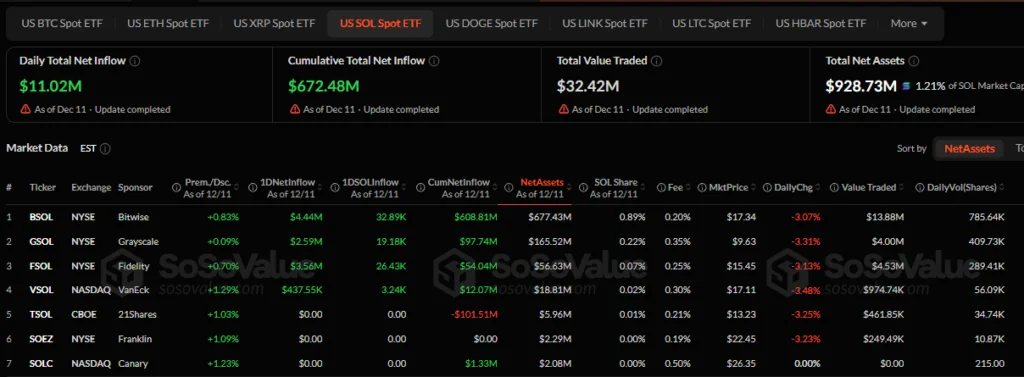This screenshot has width=1024, height=377.
Task: Click the $677.43M net assets cell
Action: click(x=550, y=217)
